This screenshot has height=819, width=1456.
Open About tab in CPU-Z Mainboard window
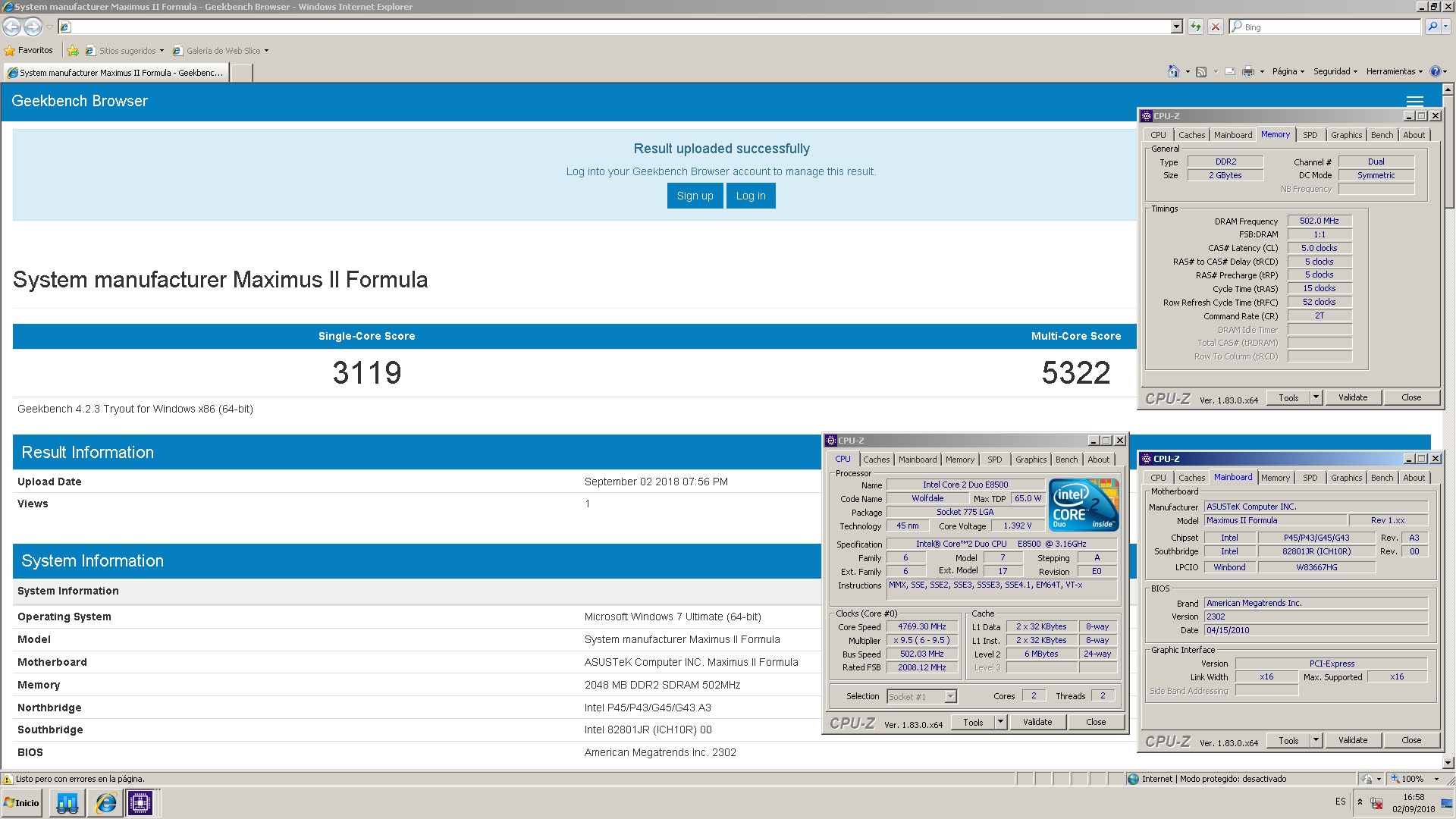1414,478
